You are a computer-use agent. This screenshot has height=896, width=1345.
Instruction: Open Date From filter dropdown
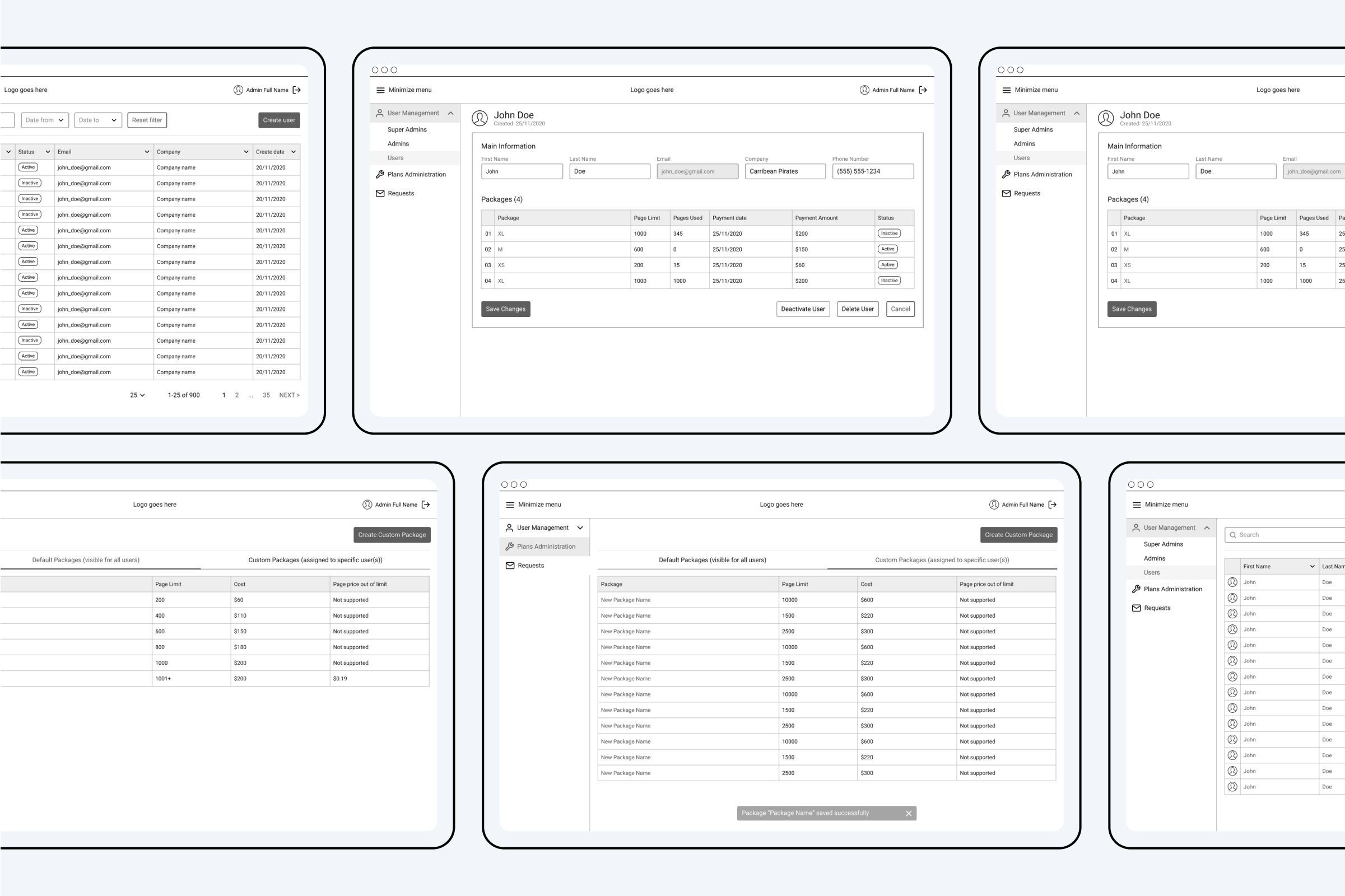(45, 120)
